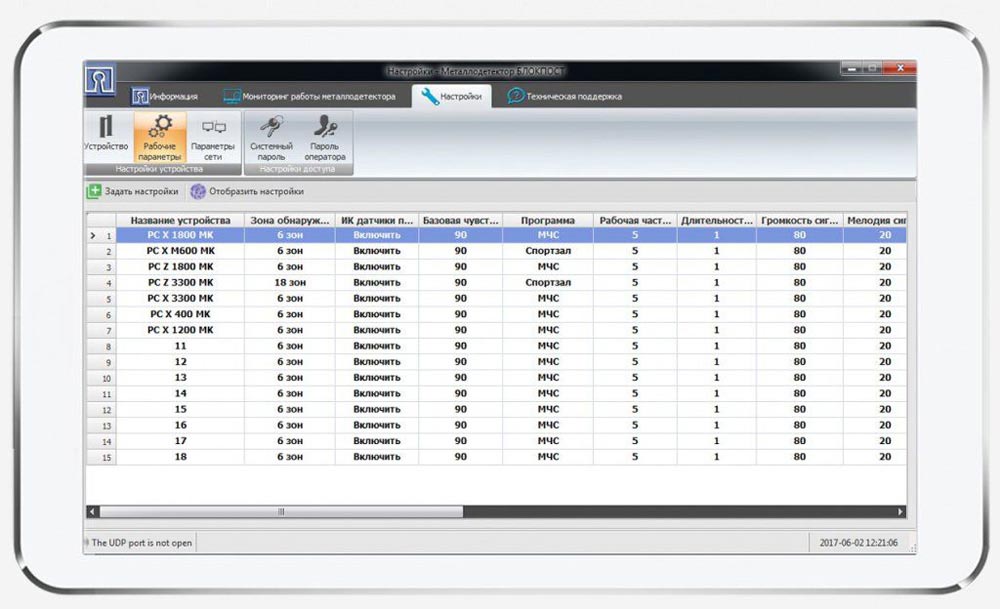The image size is (1000, 609).
Task: Click the Программа column header
Action: [x=548, y=220]
